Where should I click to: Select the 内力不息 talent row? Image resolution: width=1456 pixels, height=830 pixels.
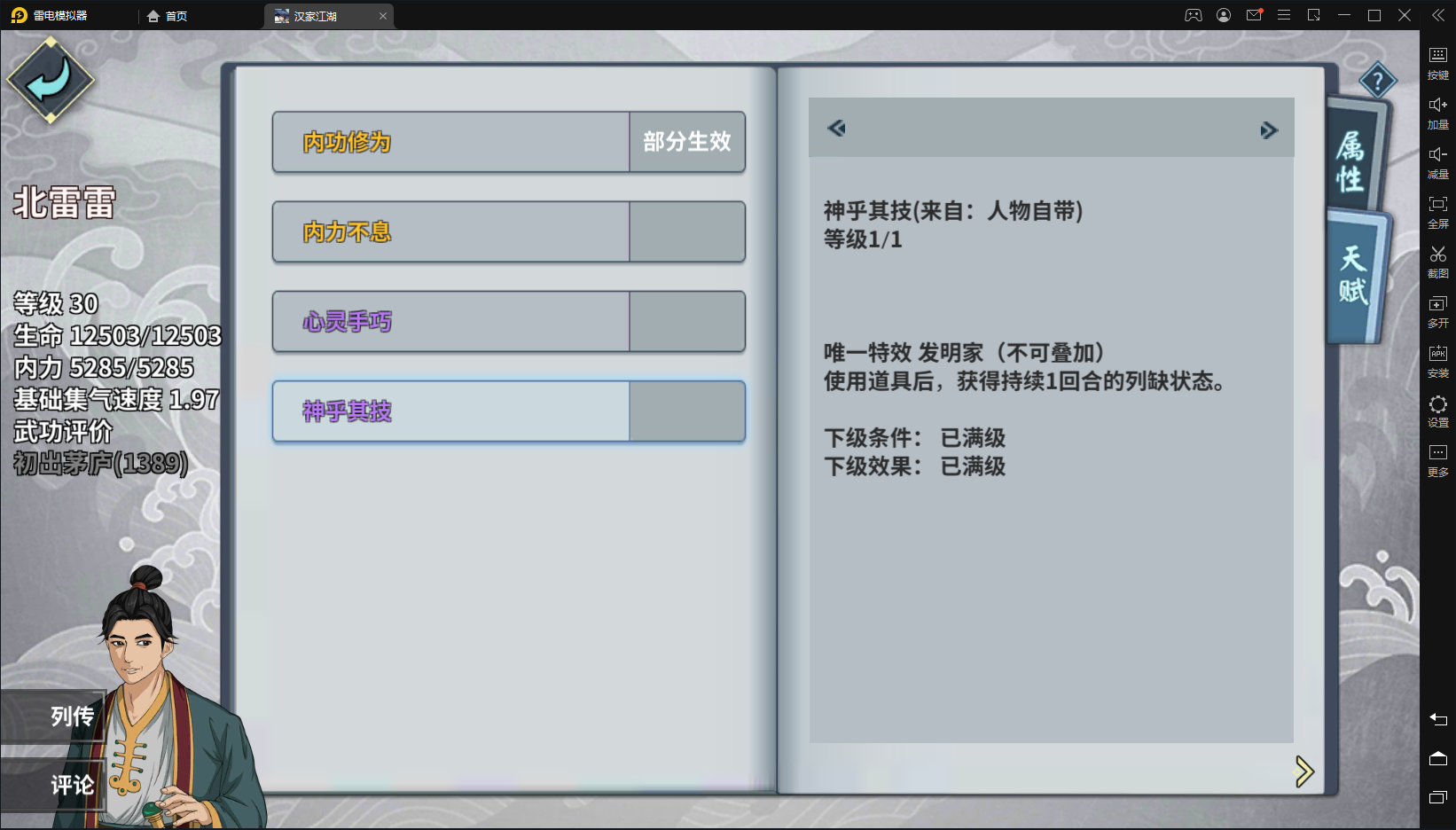pos(508,231)
